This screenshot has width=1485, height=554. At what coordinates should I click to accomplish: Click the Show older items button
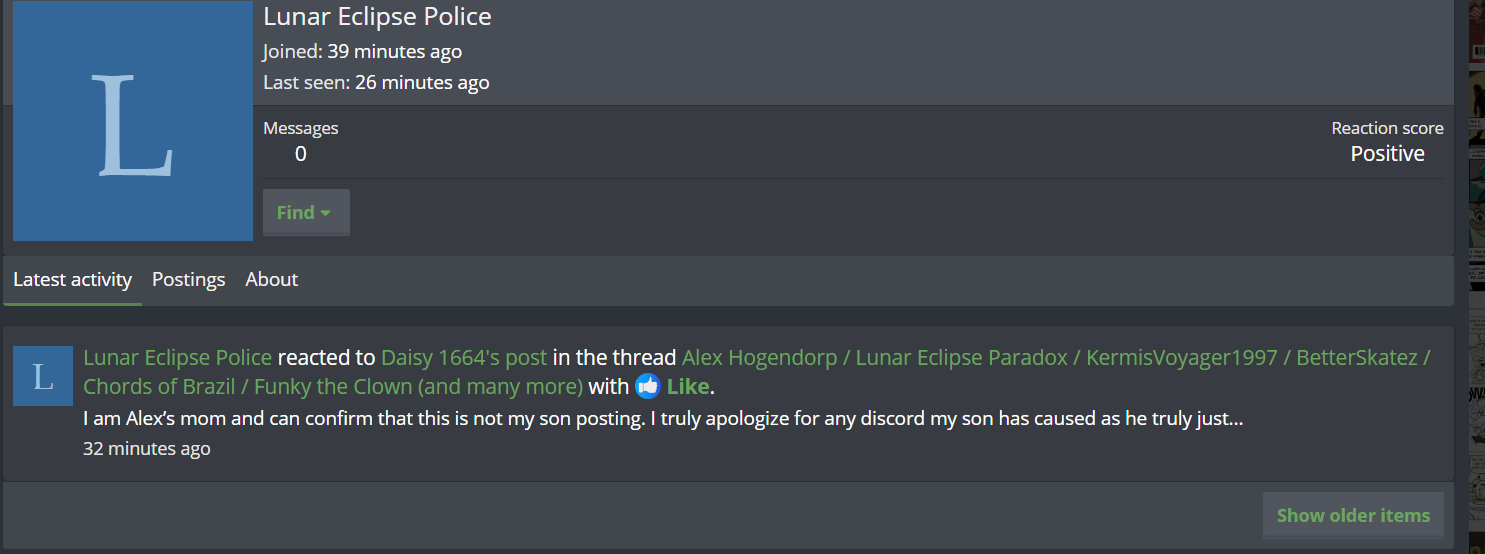[x=1353, y=516]
